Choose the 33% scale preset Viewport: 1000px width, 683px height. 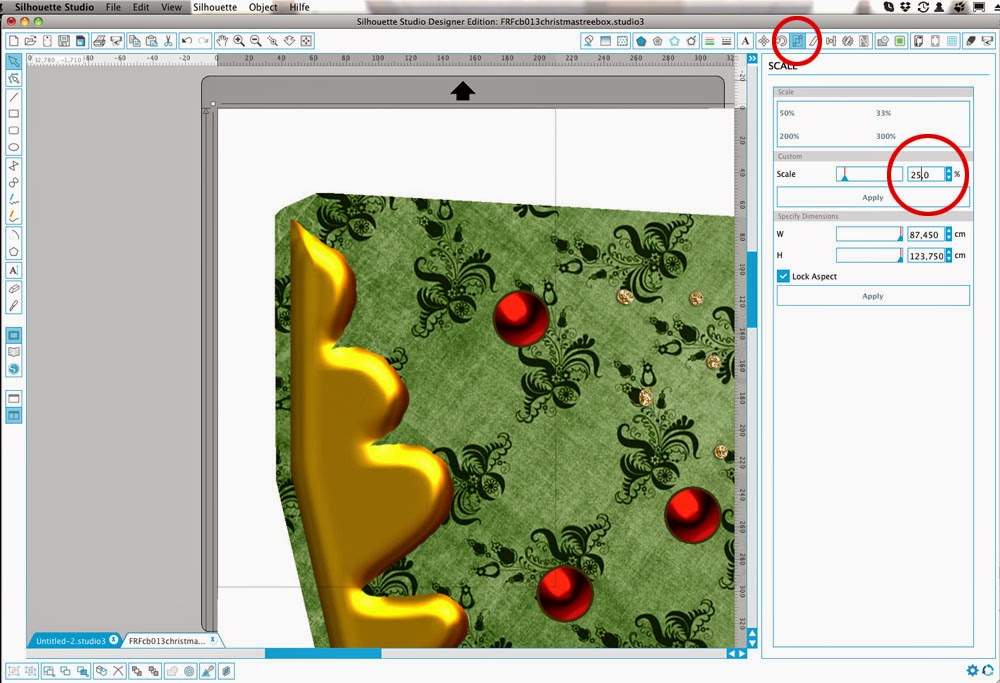(x=883, y=113)
